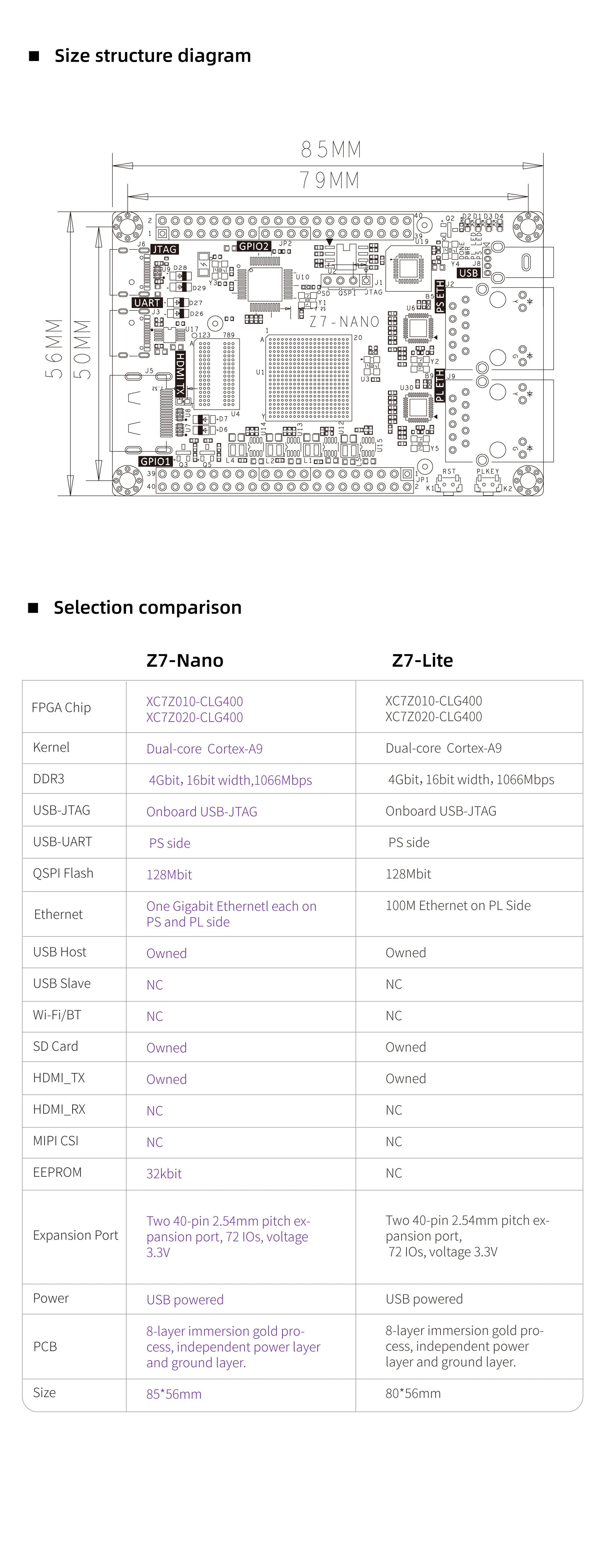Select the GPIO1 header label
Viewport: 605px width, 1568px height.
[156, 461]
